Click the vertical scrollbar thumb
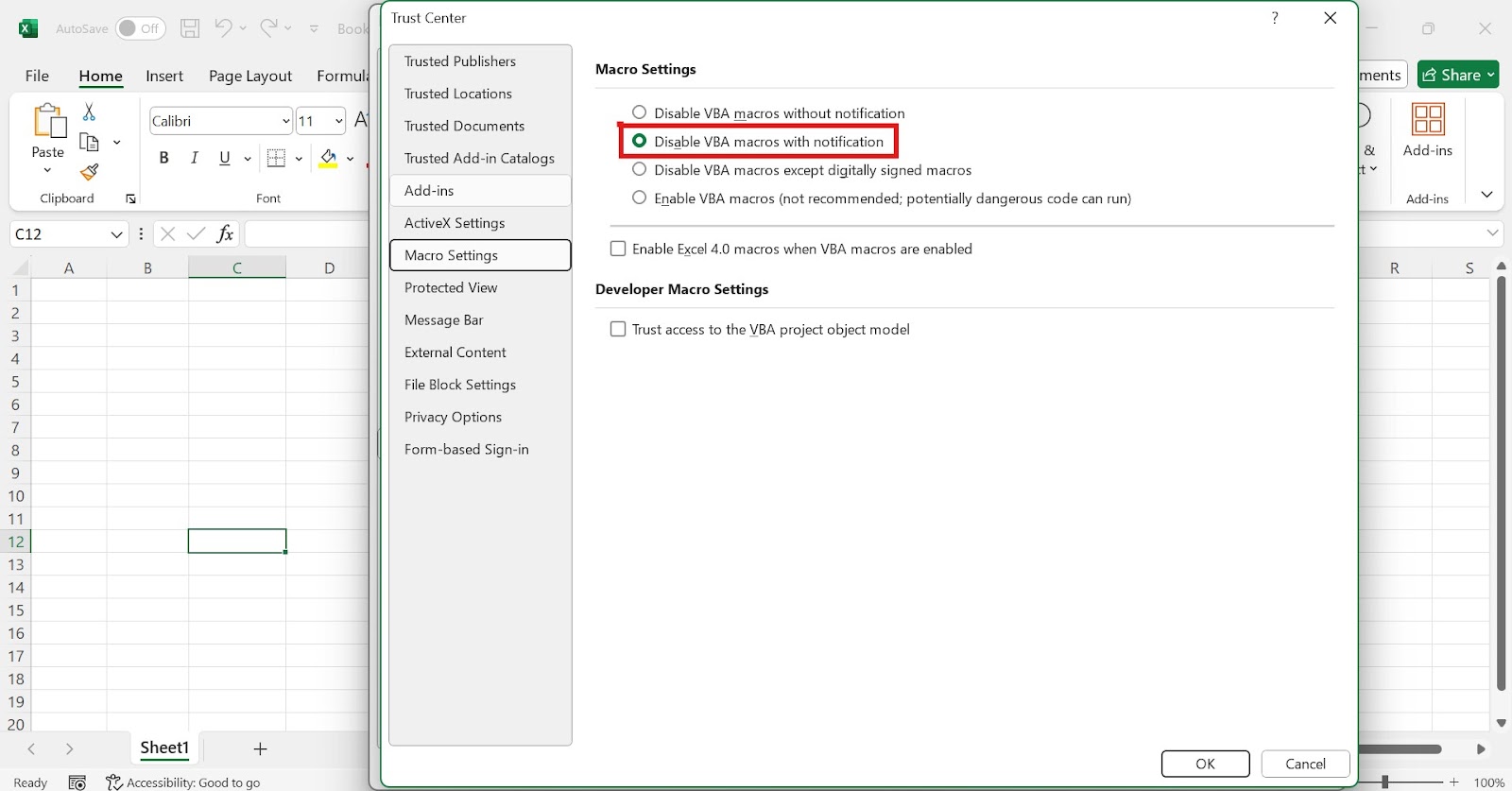 (x=1501, y=484)
